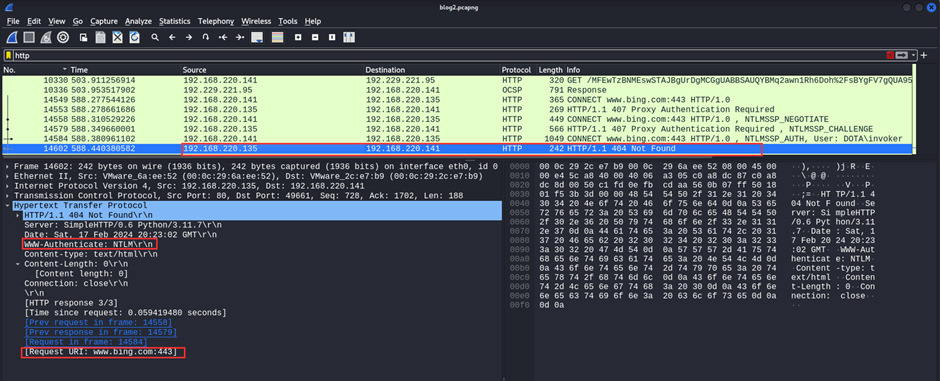Select the WWW-Authenticate: NTLM line
The width and height of the screenshot is (940, 381).
point(89,244)
